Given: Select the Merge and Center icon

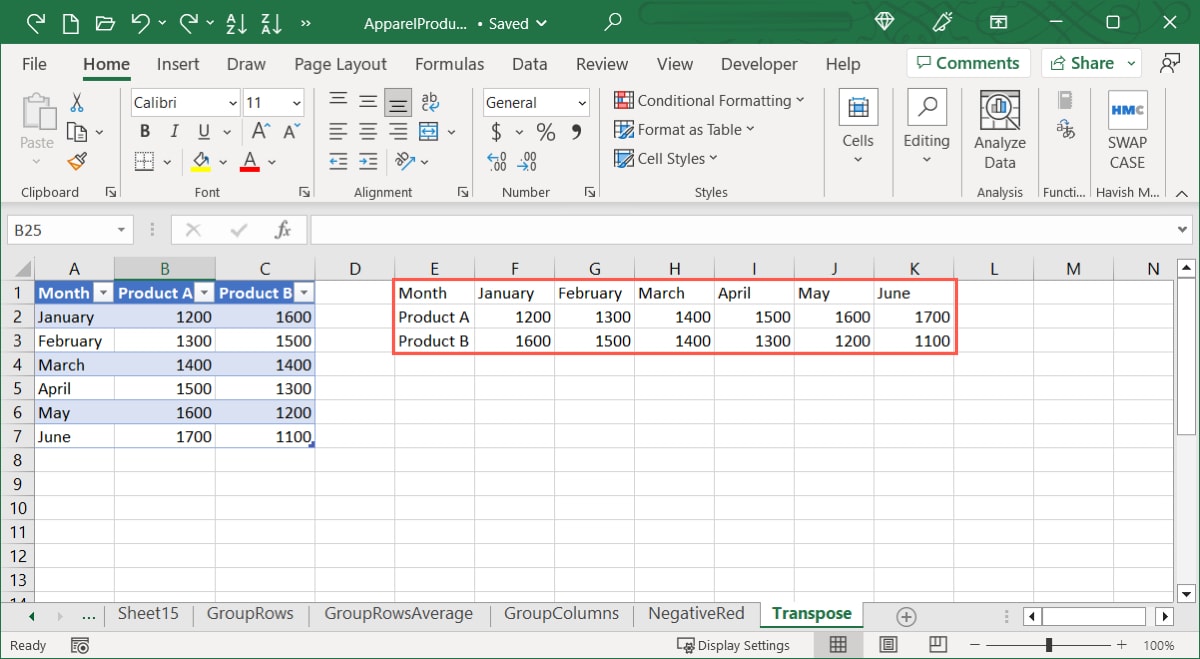Looking at the screenshot, I should (x=430, y=131).
